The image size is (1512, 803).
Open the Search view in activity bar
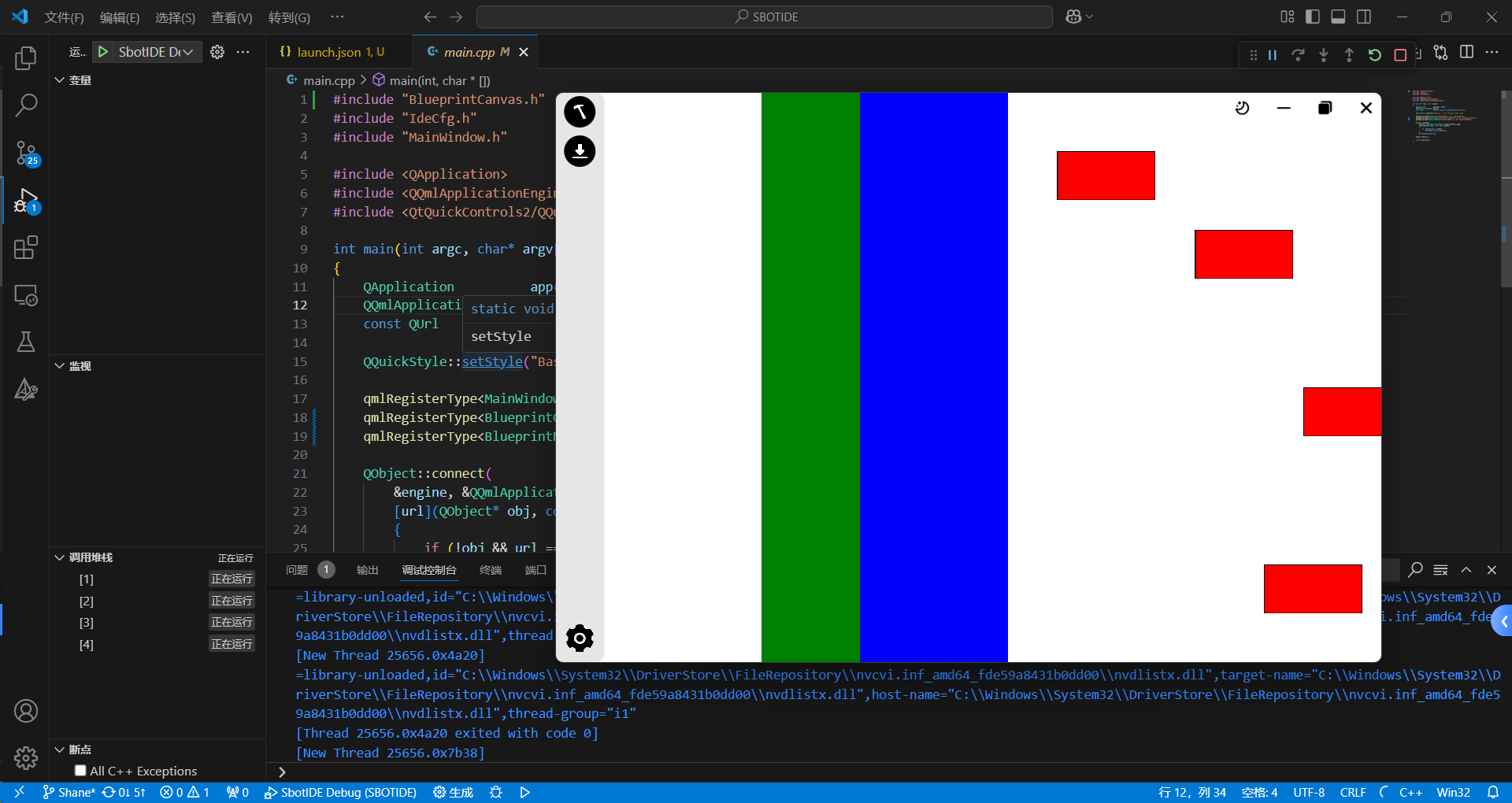click(26, 105)
